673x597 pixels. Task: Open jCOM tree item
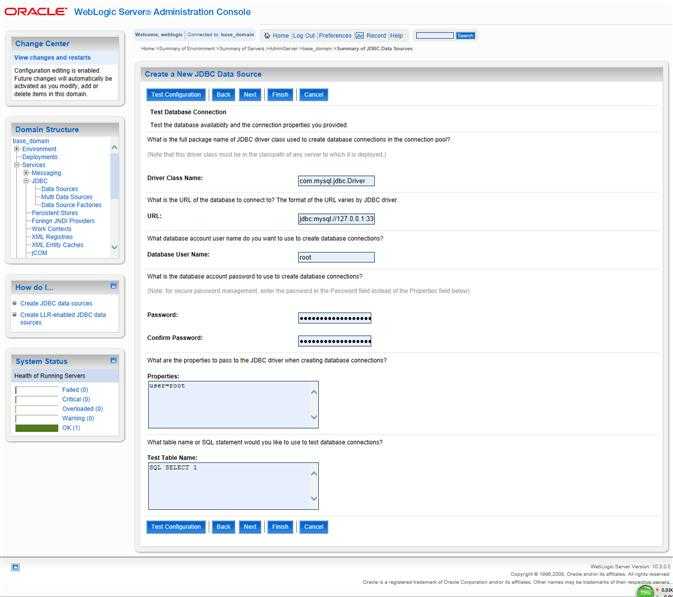pos(39,253)
